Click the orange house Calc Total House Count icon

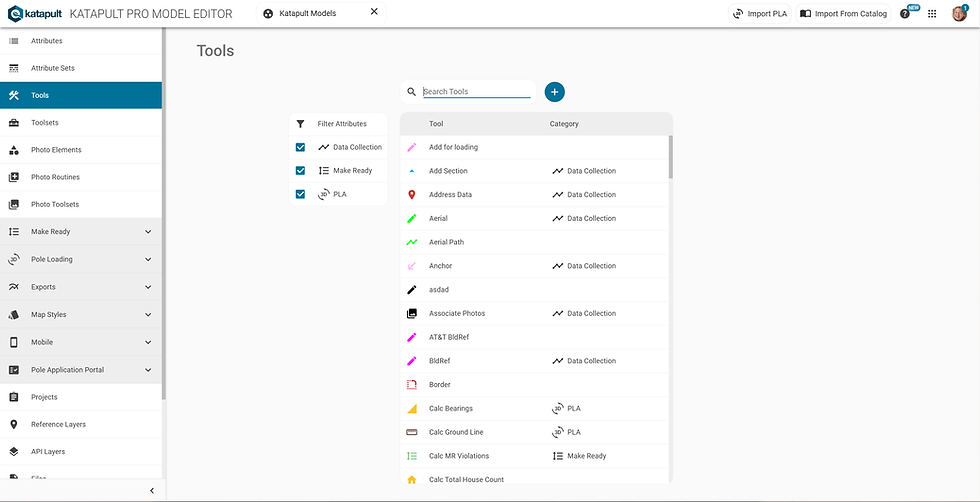point(411,479)
